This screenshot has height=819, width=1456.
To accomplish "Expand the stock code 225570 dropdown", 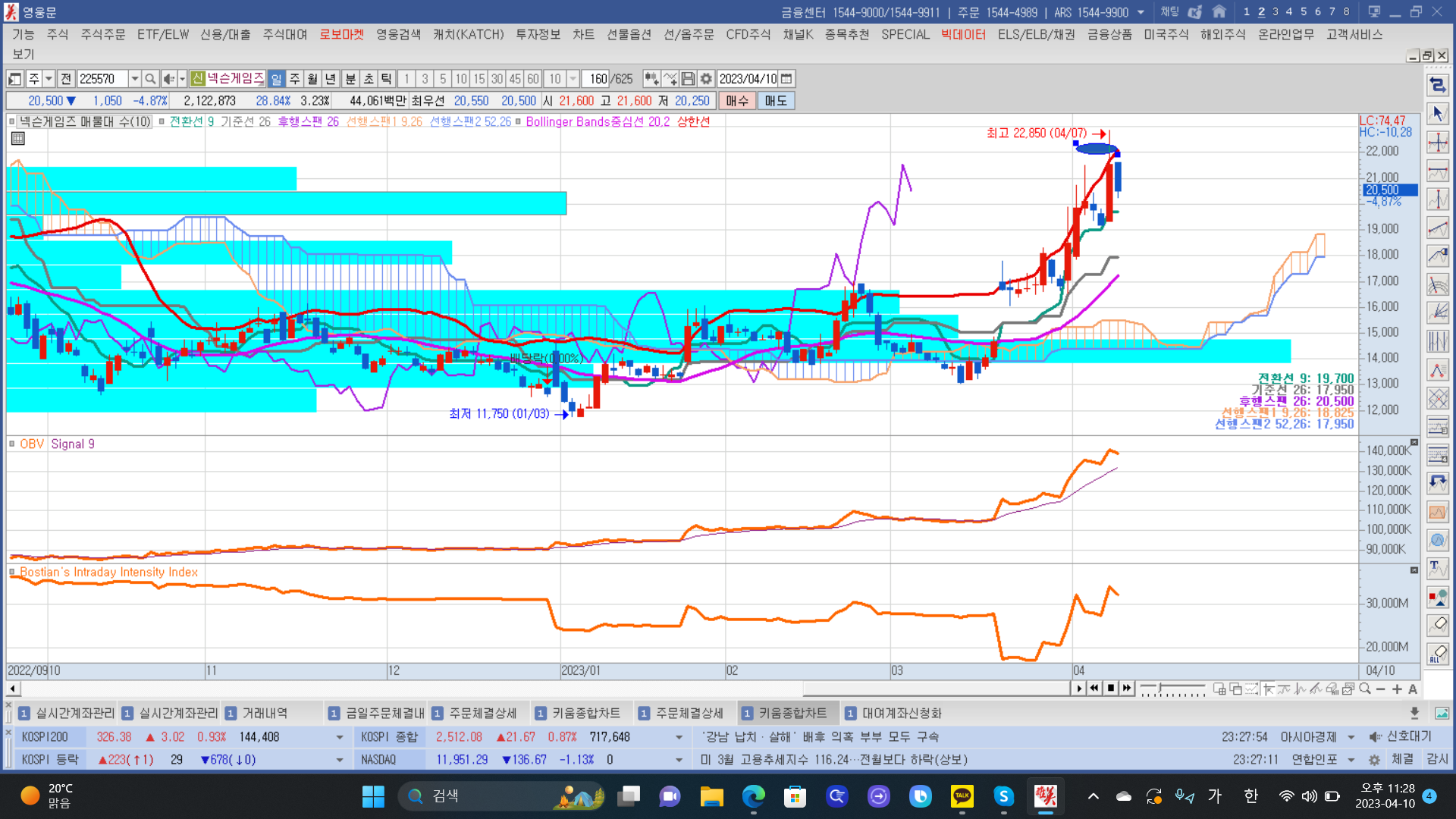I will coord(134,79).
